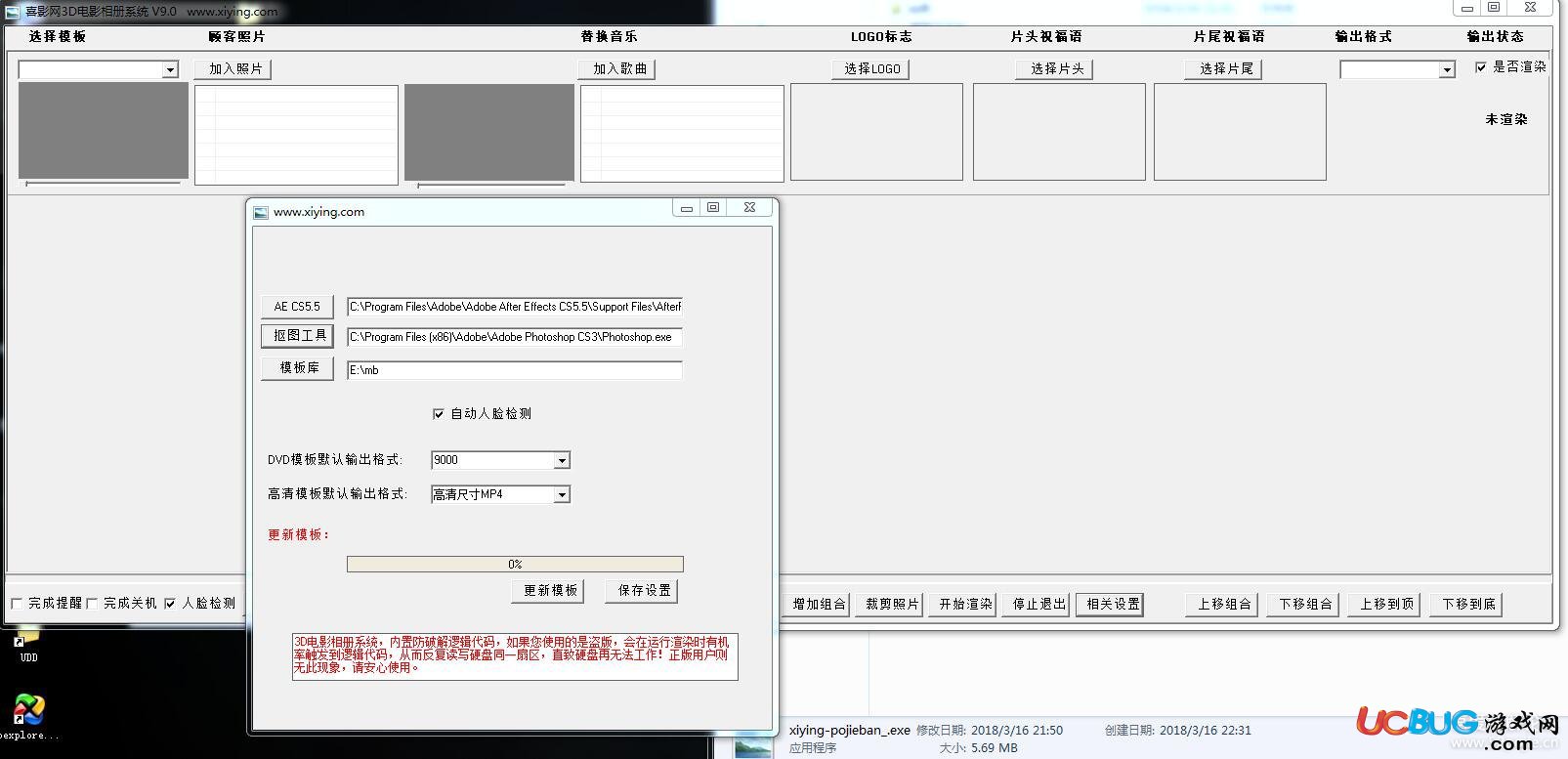This screenshot has height=759, width=1568.
Task: Click the template preview thumbnail
Action: pyautogui.click(x=104, y=130)
